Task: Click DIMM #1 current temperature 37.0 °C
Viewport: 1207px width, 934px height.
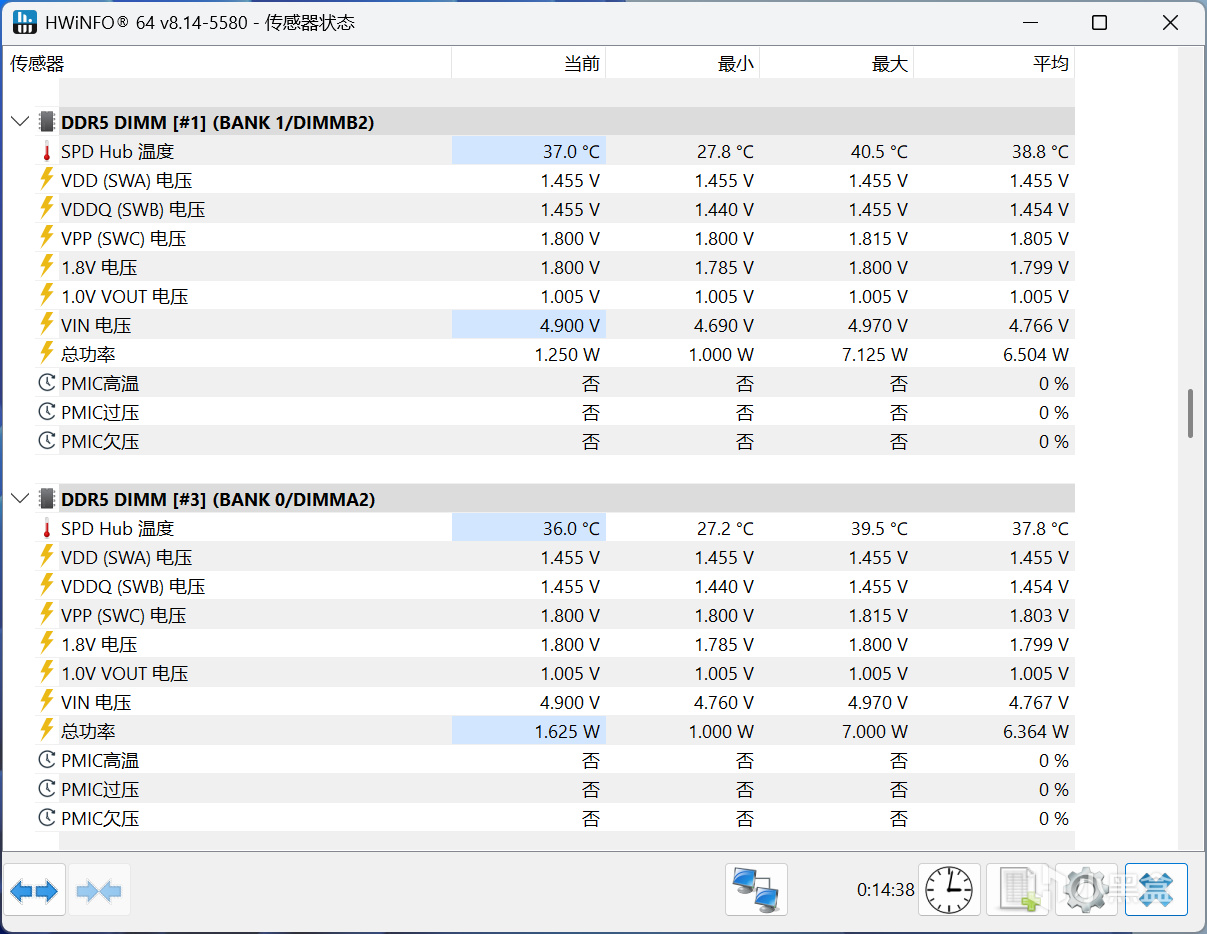Action: (571, 152)
